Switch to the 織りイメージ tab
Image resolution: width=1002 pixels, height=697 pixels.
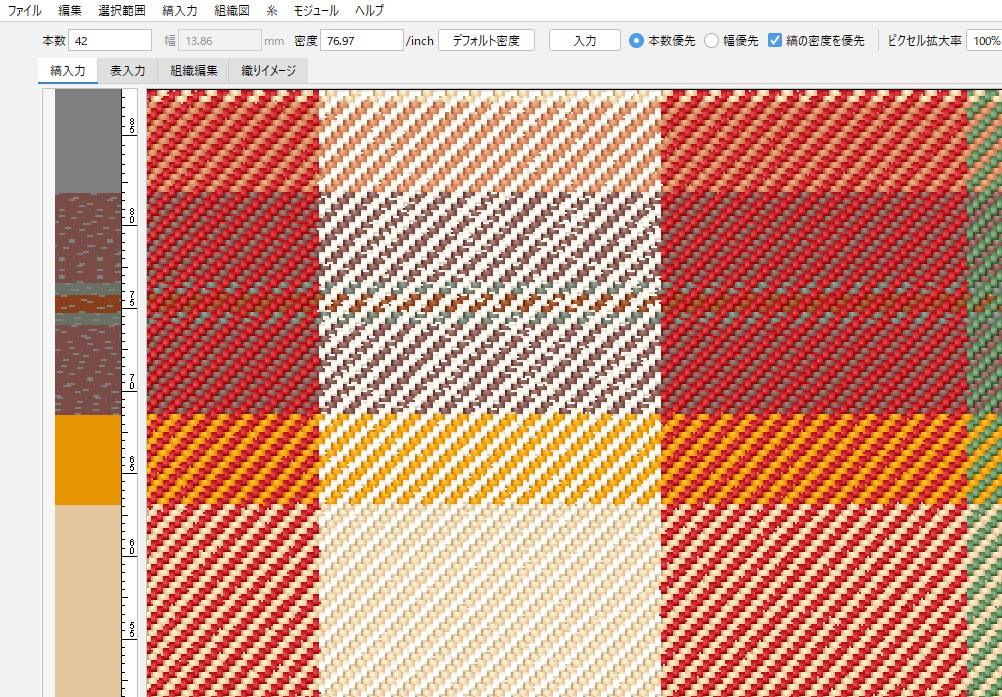click(267, 71)
